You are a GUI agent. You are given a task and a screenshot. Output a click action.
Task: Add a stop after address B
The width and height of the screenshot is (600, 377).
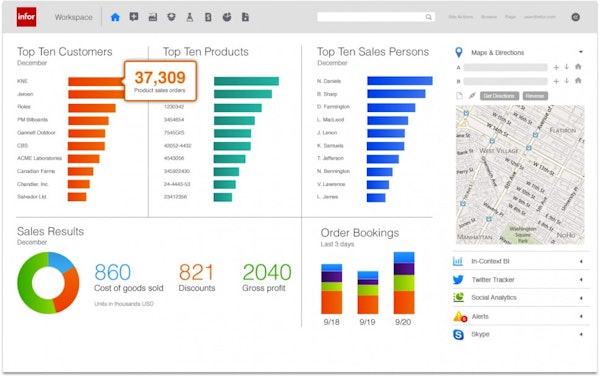(x=556, y=81)
